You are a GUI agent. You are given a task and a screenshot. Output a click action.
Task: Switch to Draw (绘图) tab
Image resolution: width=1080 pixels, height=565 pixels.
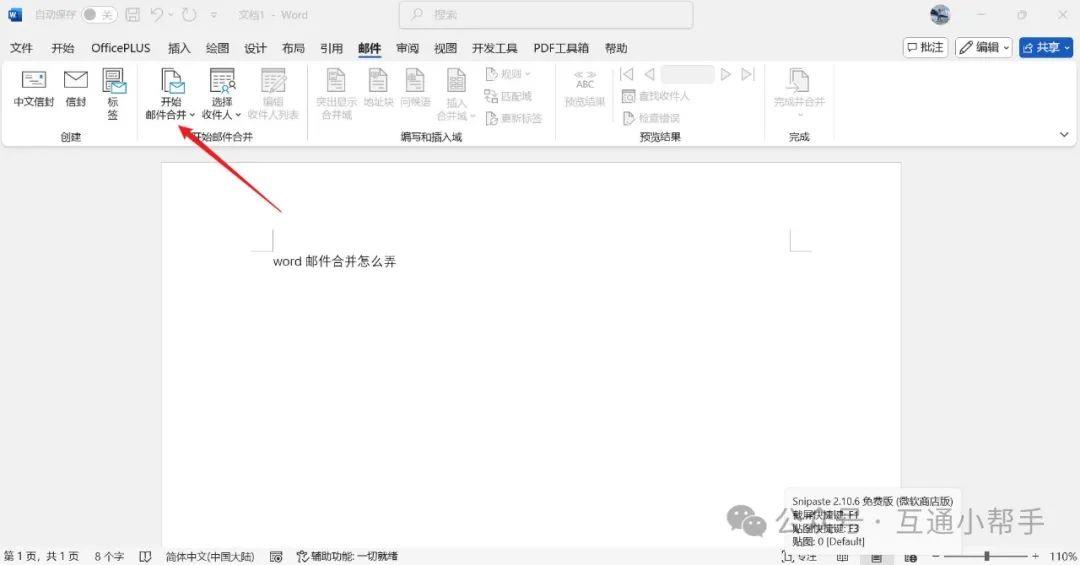[x=217, y=48]
